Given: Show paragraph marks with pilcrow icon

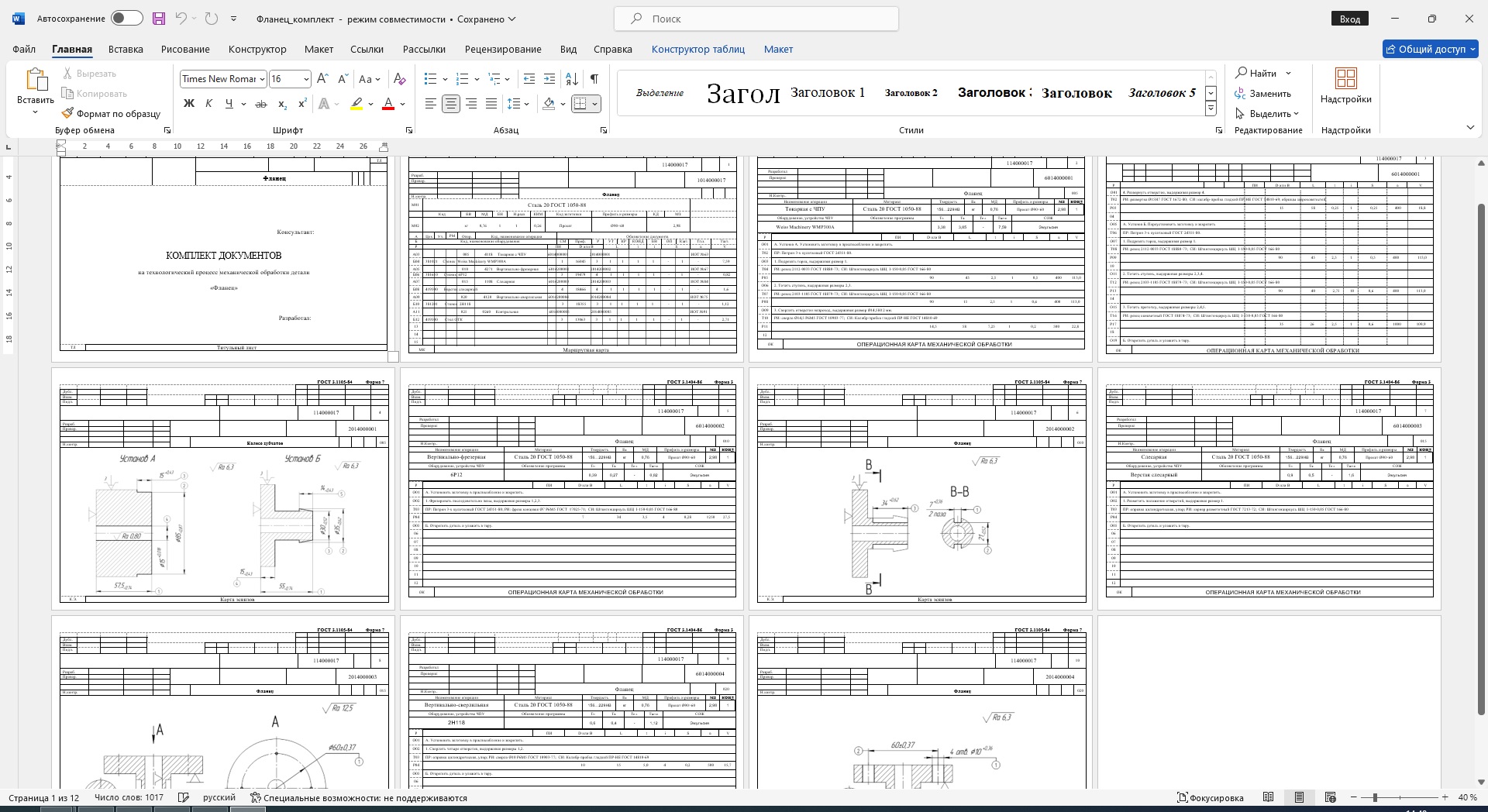Looking at the screenshot, I should tap(594, 79).
